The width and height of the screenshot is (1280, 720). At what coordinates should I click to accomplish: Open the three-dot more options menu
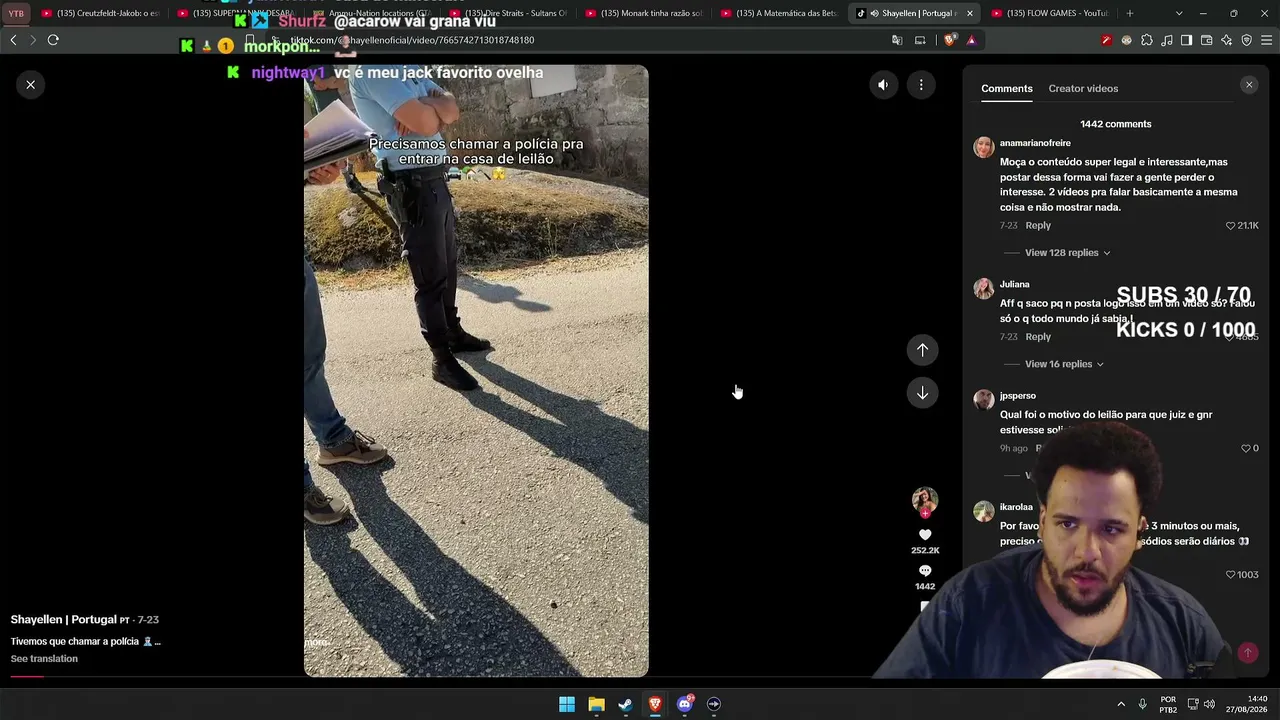921,85
